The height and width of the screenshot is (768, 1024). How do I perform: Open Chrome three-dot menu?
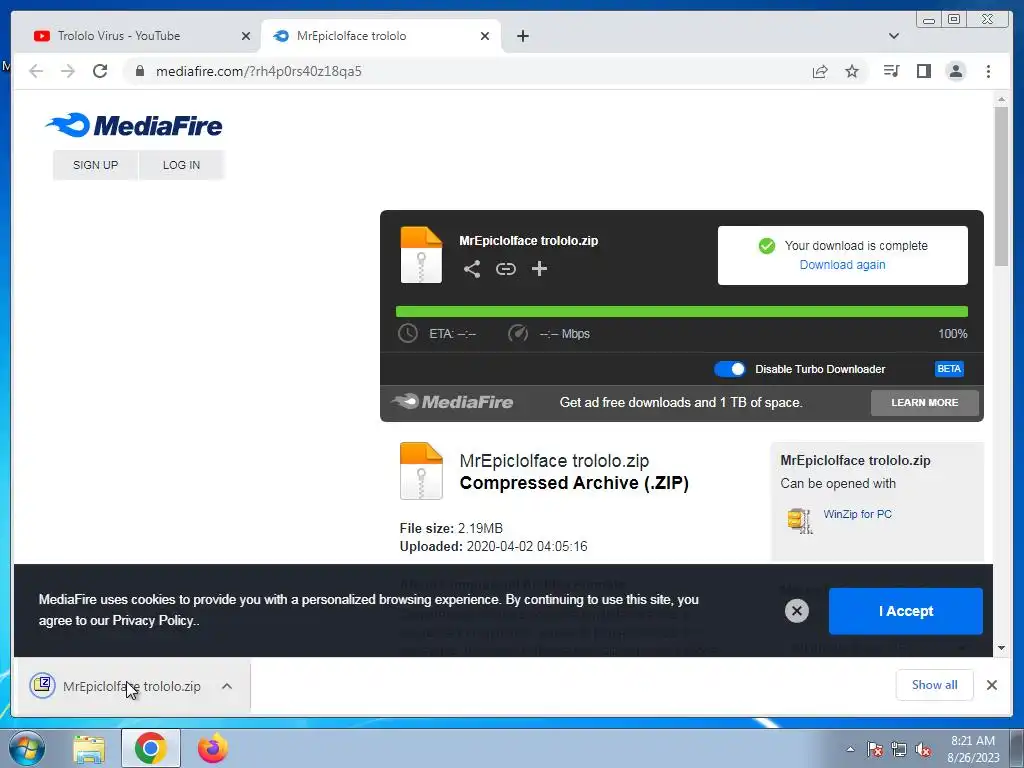[988, 71]
